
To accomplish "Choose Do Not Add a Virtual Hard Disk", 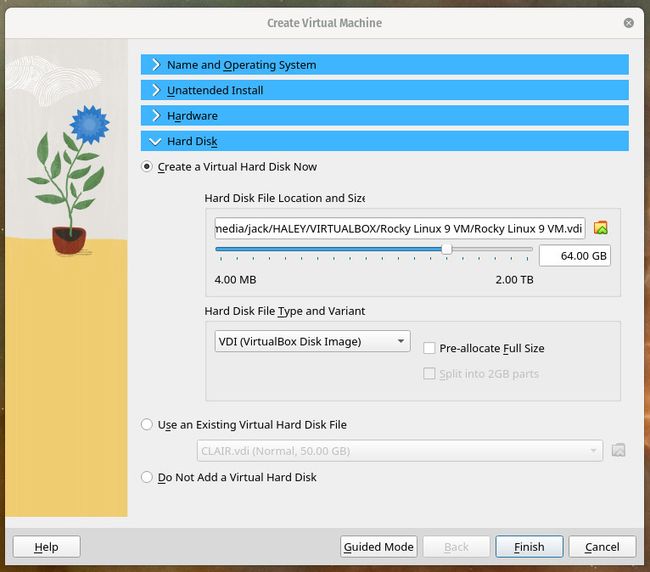I will [147, 477].
